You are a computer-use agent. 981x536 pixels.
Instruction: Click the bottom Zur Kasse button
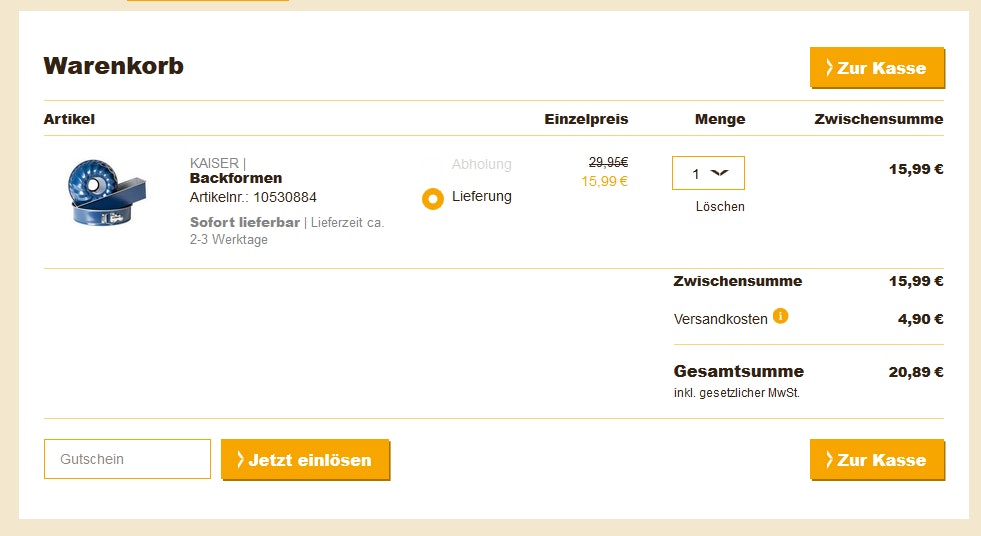pos(877,460)
